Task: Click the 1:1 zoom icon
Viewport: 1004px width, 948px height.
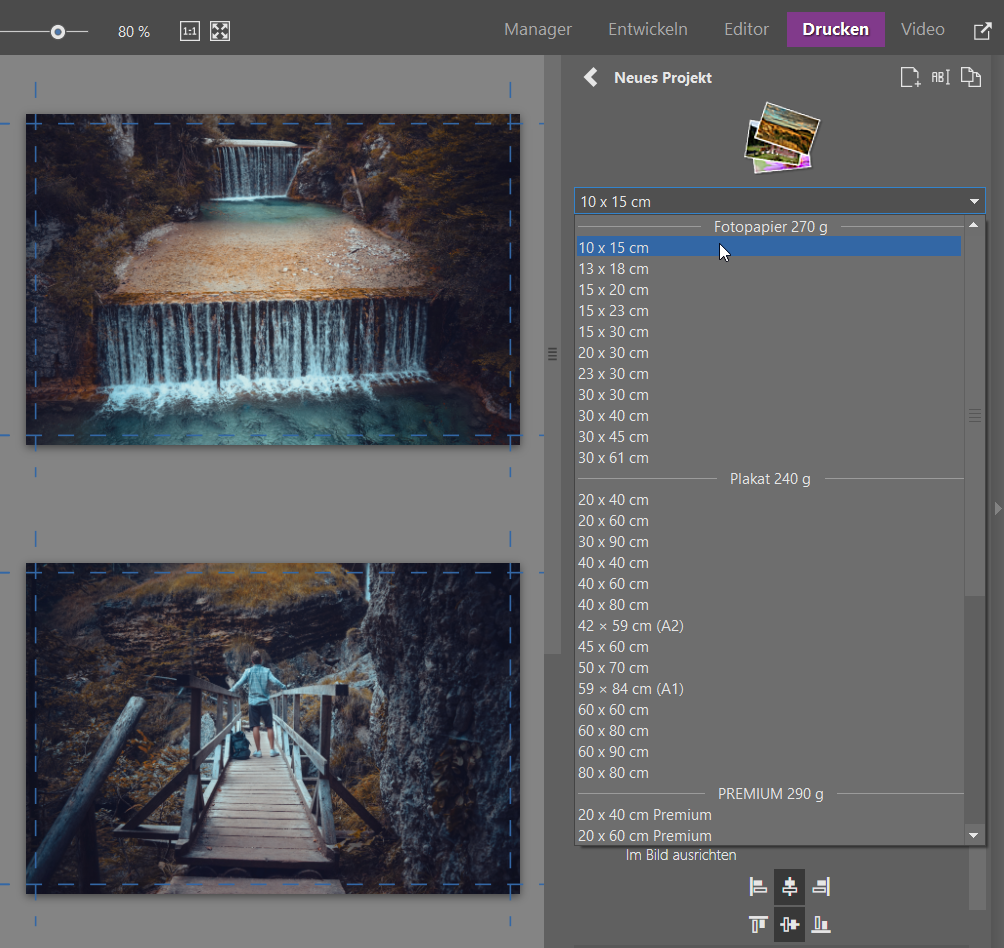Action: pos(190,31)
